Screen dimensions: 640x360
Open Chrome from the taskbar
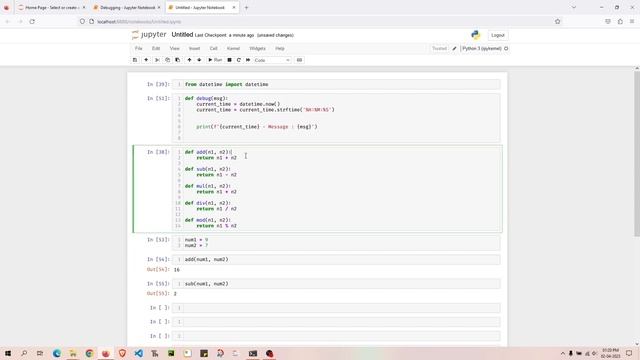tap(89, 353)
